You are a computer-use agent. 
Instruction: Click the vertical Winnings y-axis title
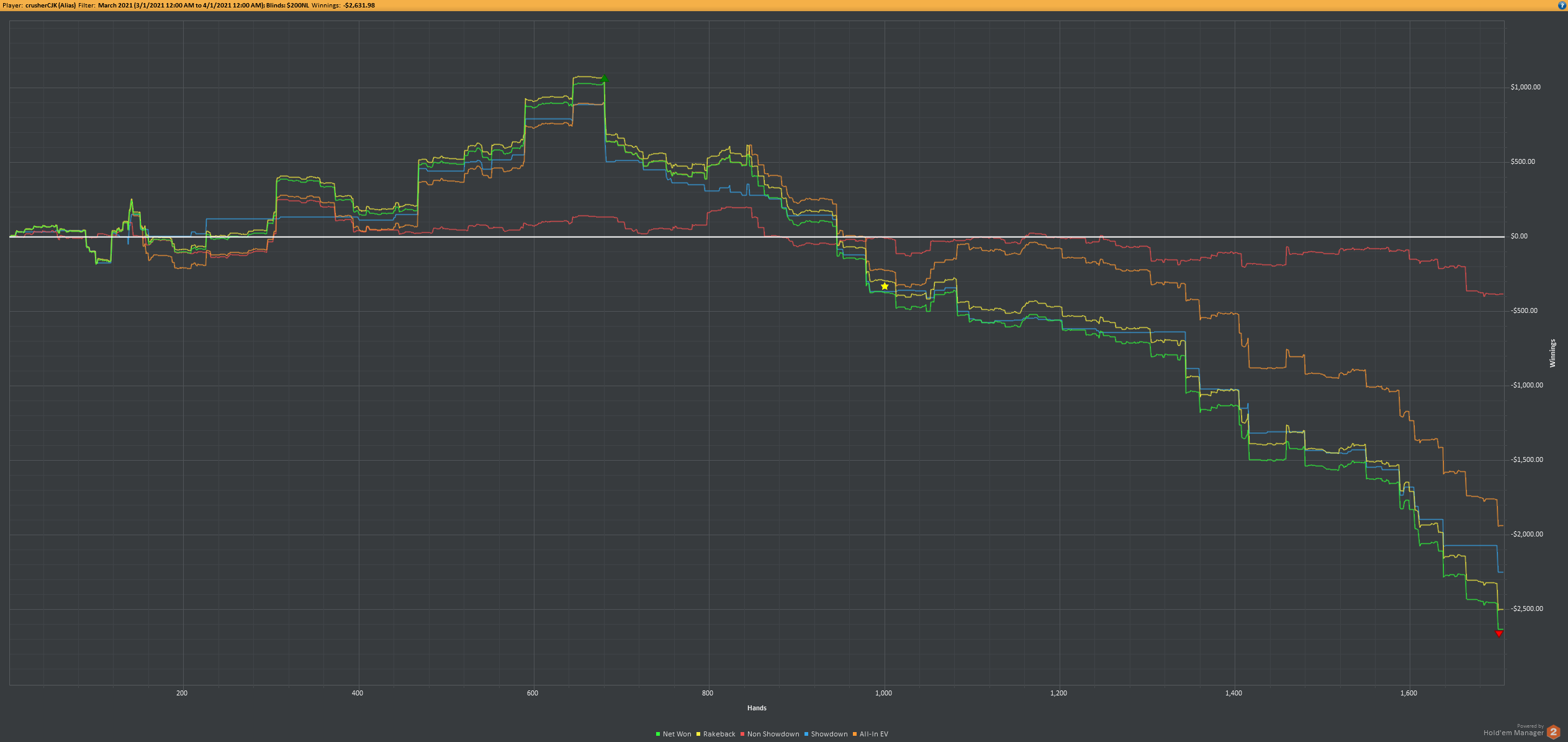(1552, 353)
